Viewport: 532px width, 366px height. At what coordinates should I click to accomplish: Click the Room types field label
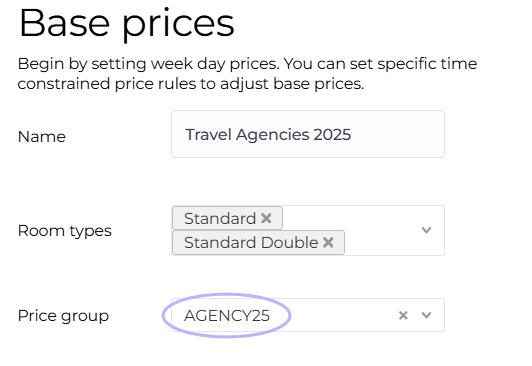click(64, 231)
